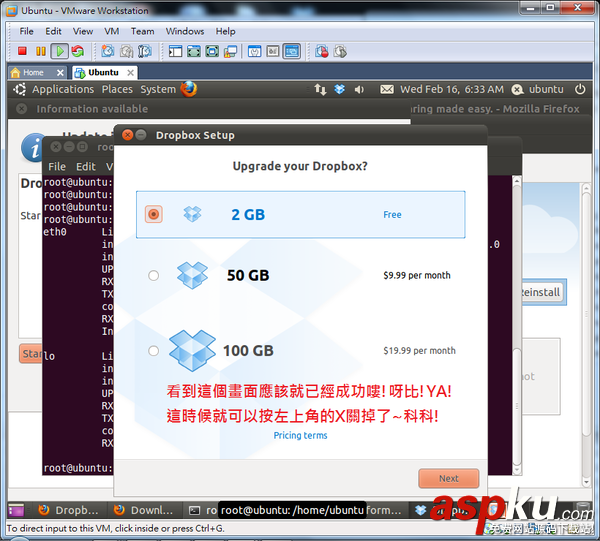Click the power shutdown icon in top panel
Screen dimensions: 600x541
coord(580,89)
